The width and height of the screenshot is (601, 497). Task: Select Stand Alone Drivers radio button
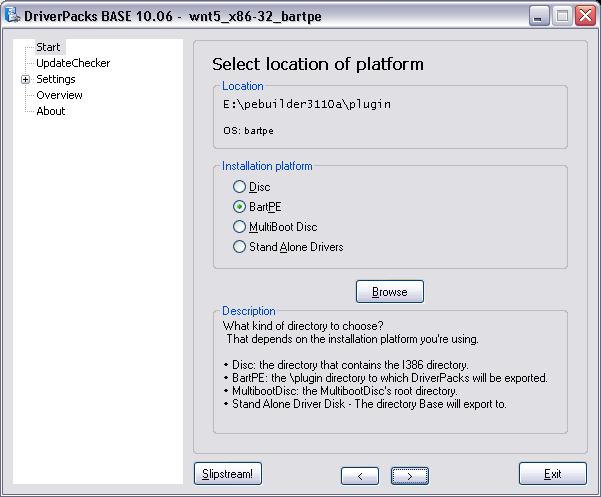pyautogui.click(x=240, y=247)
